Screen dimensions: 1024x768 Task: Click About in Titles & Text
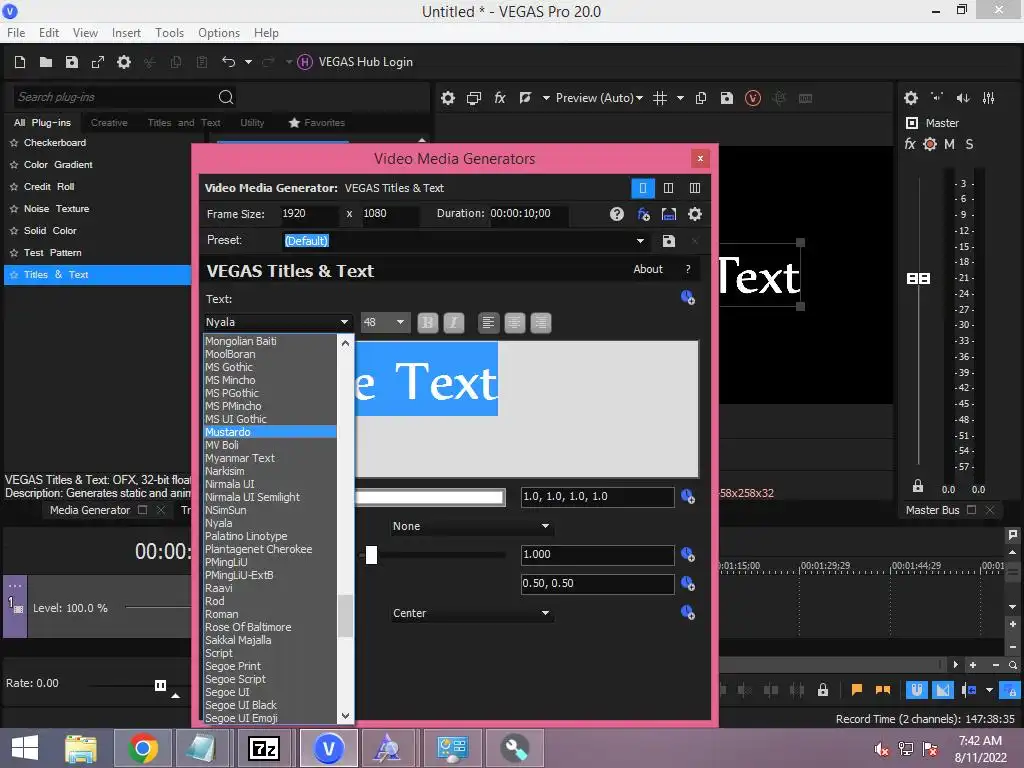coord(648,269)
